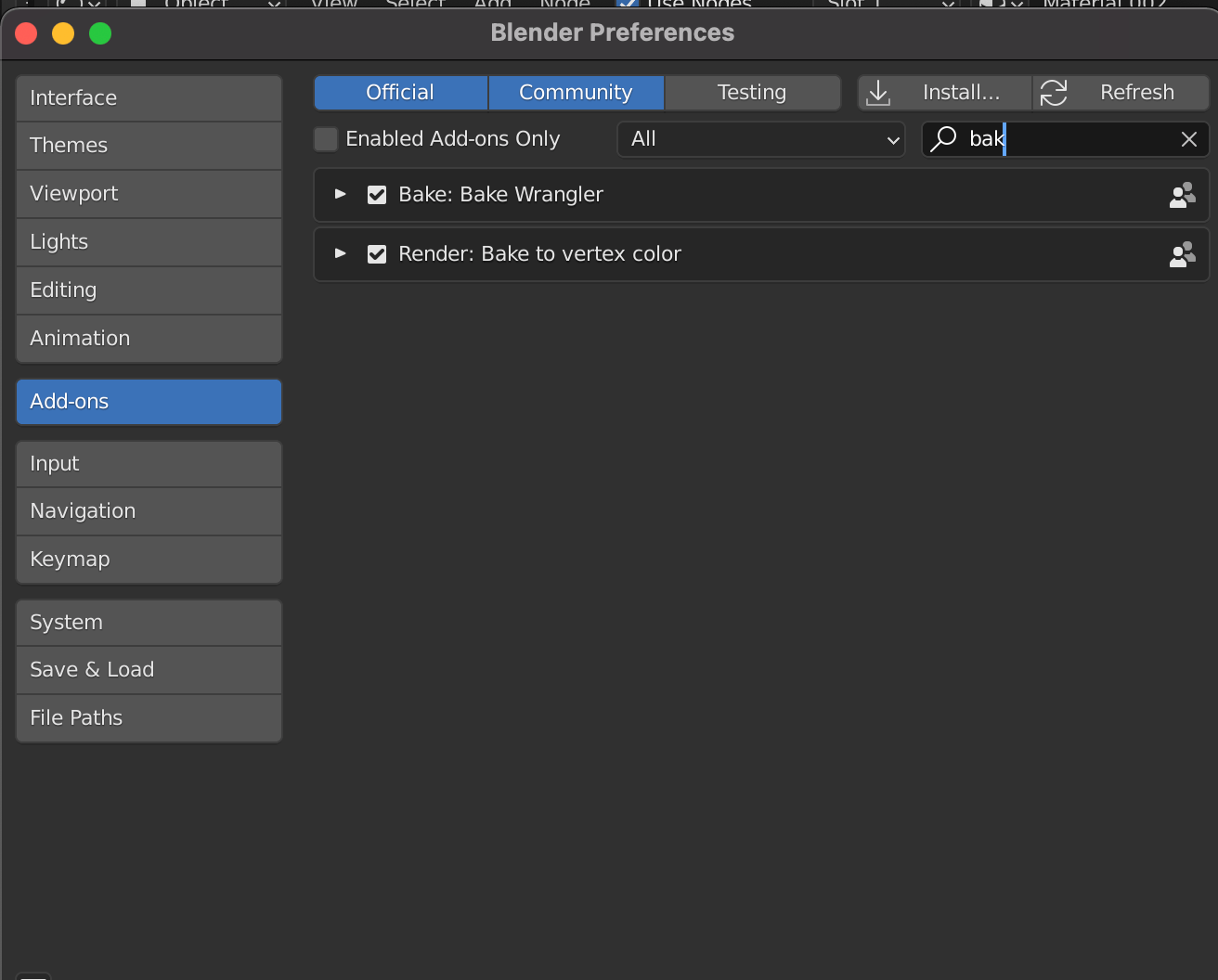Disable the Bake Wrangler add-on checkbox

coord(377,195)
